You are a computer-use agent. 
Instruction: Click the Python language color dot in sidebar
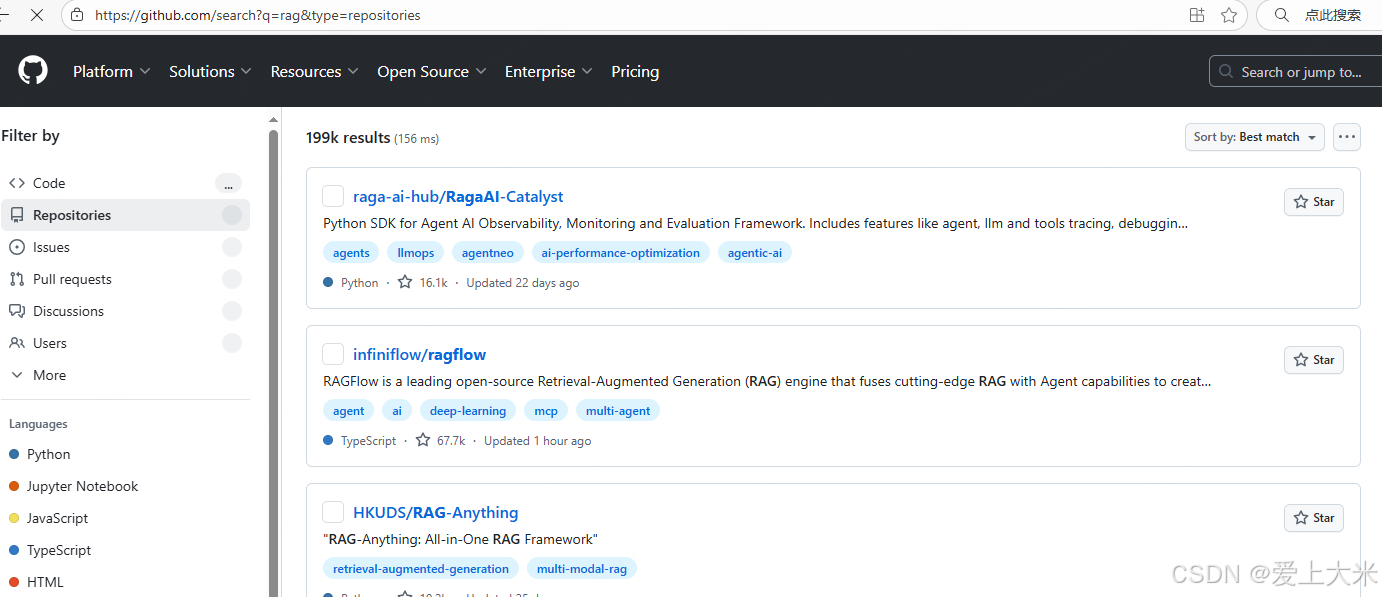[14, 454]
